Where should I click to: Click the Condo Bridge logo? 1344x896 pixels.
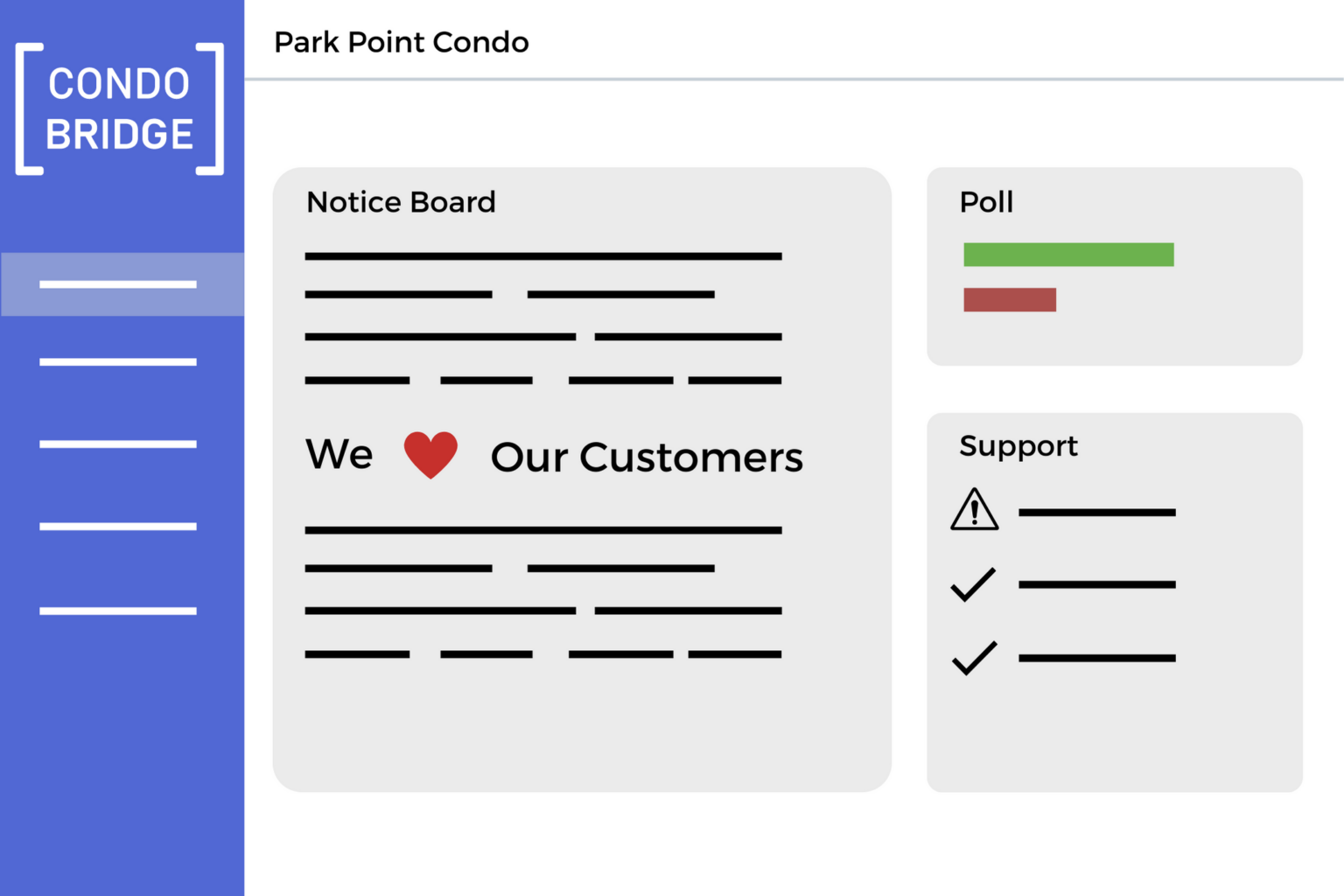coord(120,109)
